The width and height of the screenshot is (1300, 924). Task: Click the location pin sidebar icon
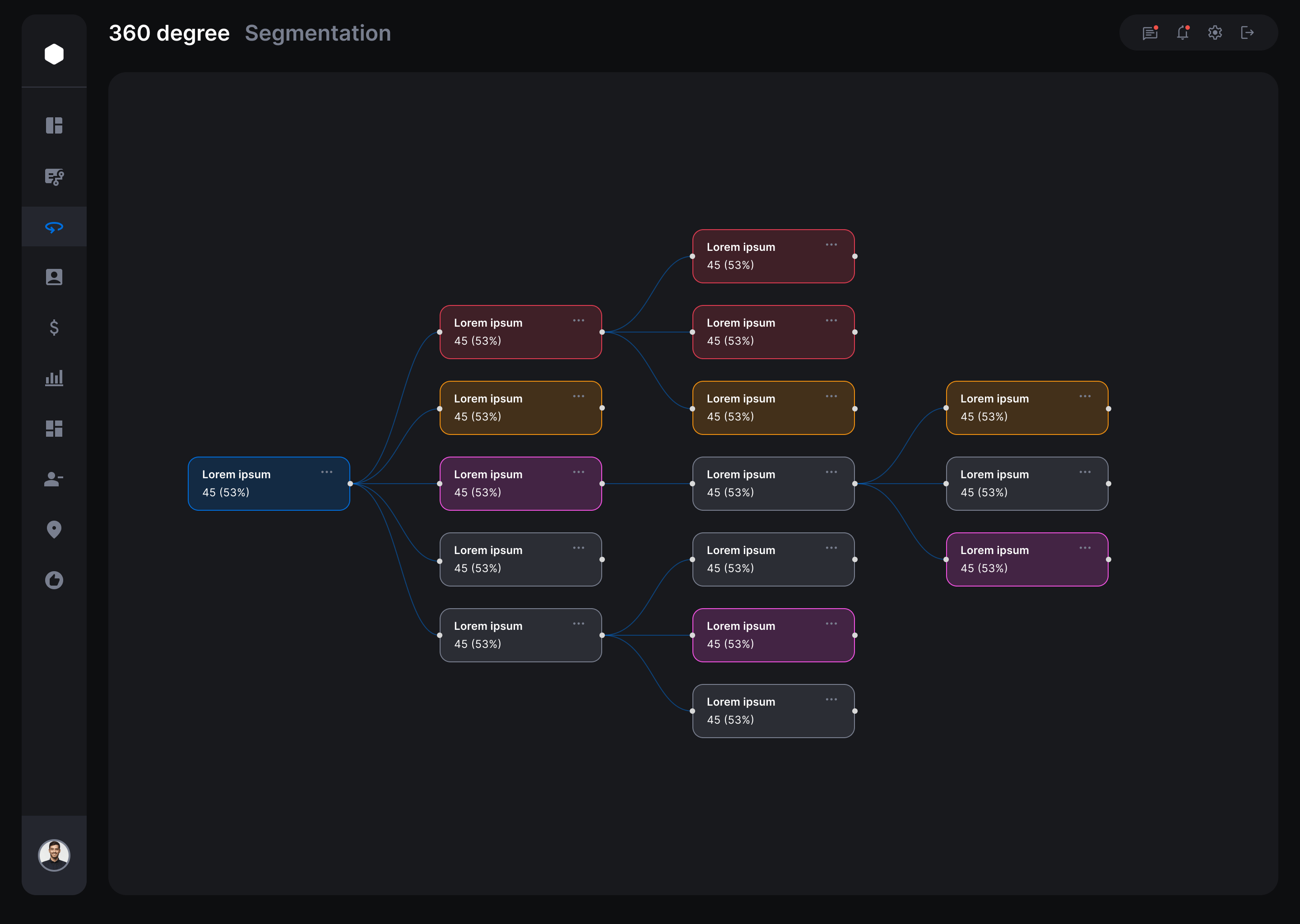point(54,529)
